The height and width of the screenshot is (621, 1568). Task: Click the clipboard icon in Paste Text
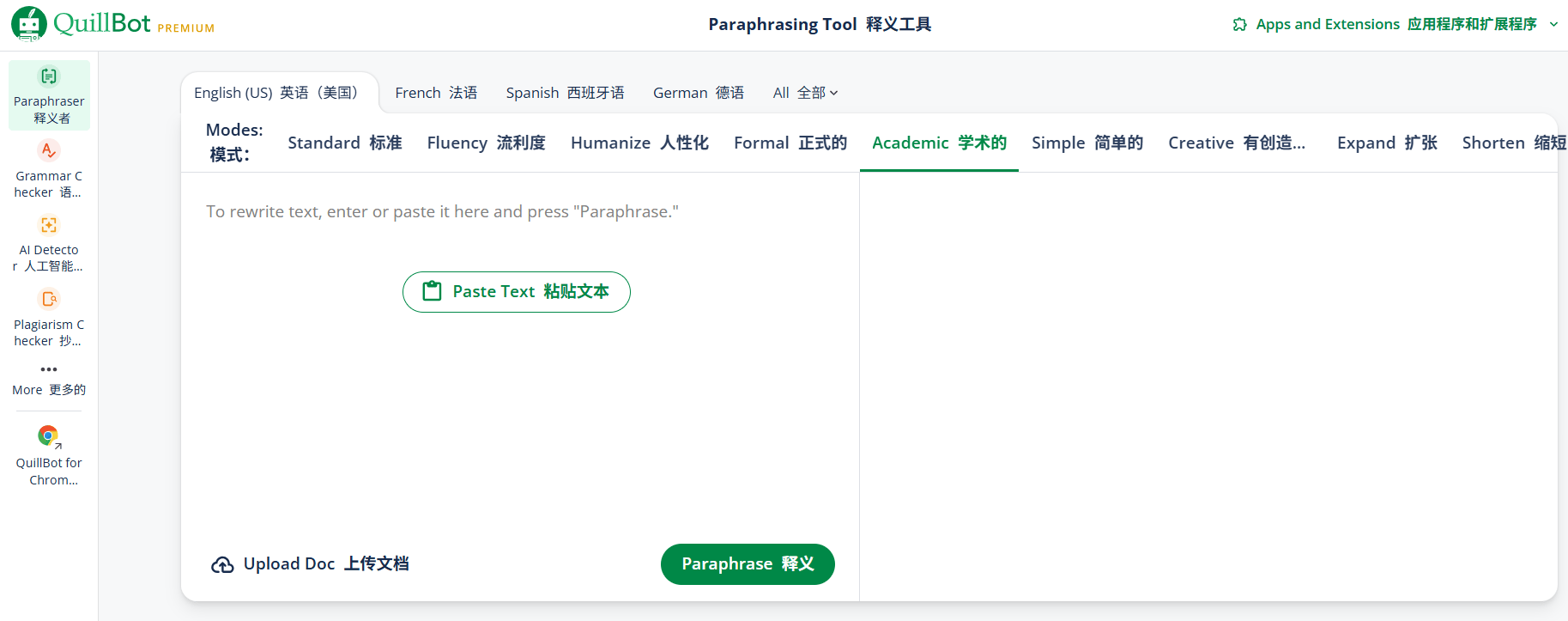(x=433, y=292)
